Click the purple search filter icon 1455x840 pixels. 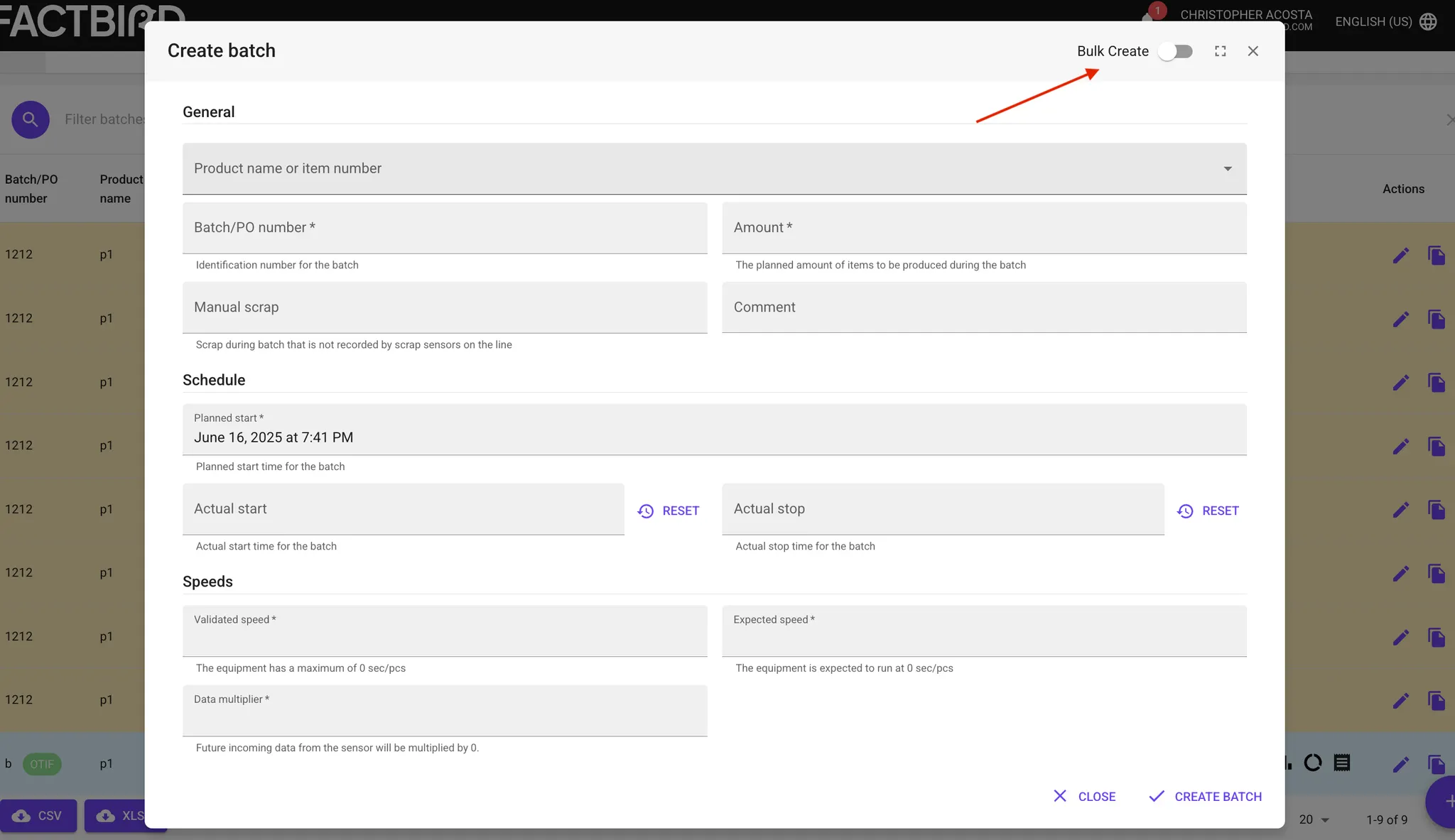coord(31,119)
